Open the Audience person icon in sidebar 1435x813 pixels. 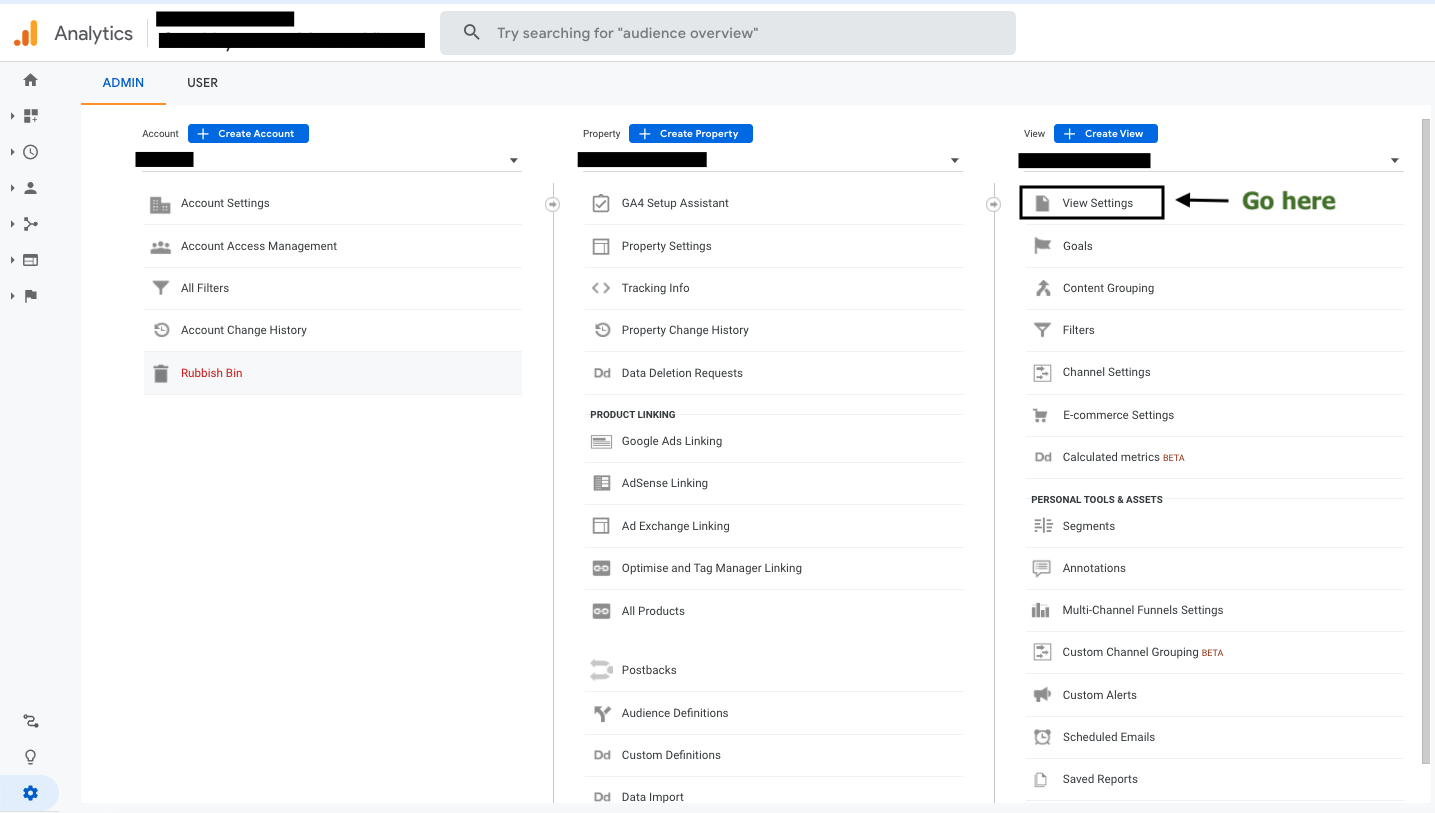[x=30, y=188]
